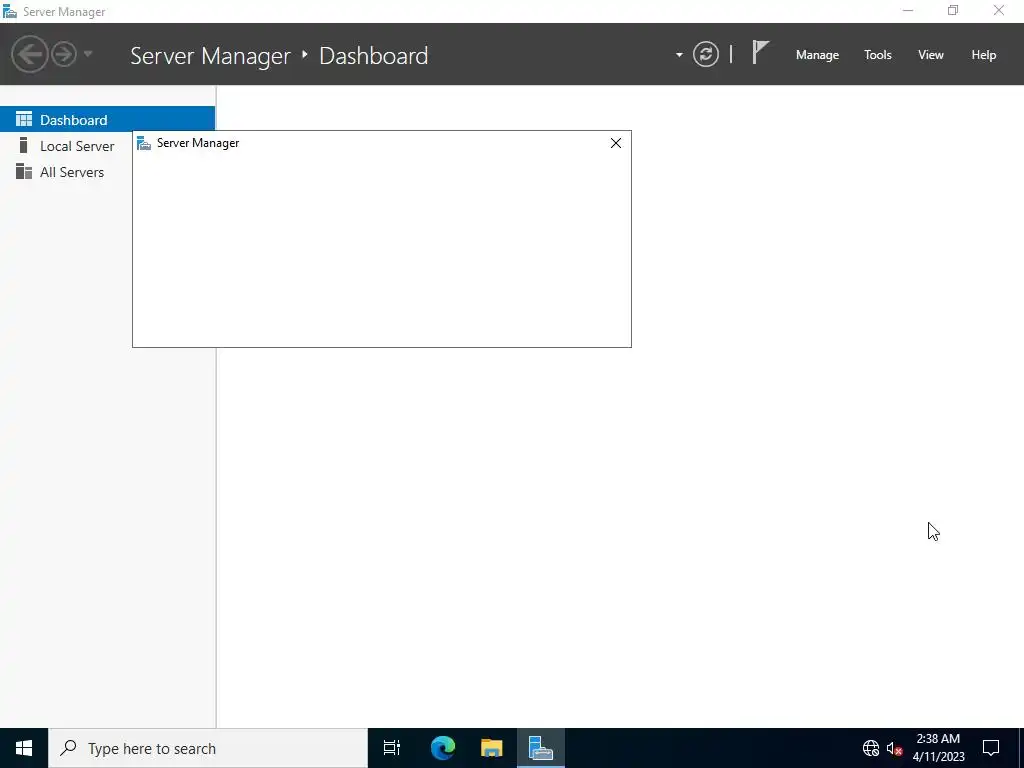Click the Dashboard breadcrumb title
This screenshot has height=768, width=1024.
(x=374, y=56)
